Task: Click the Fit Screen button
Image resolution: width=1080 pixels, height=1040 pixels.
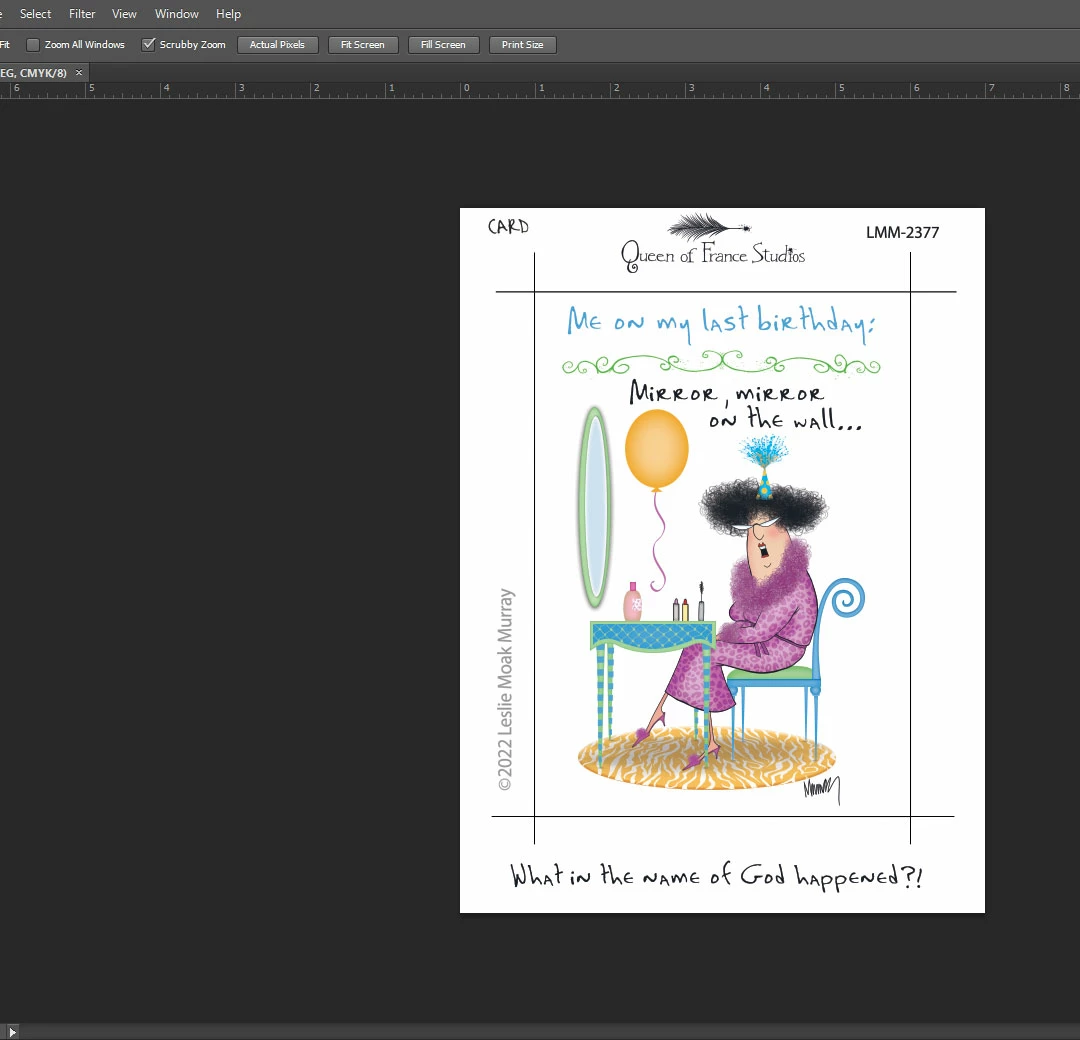Action: click(363, 45)
